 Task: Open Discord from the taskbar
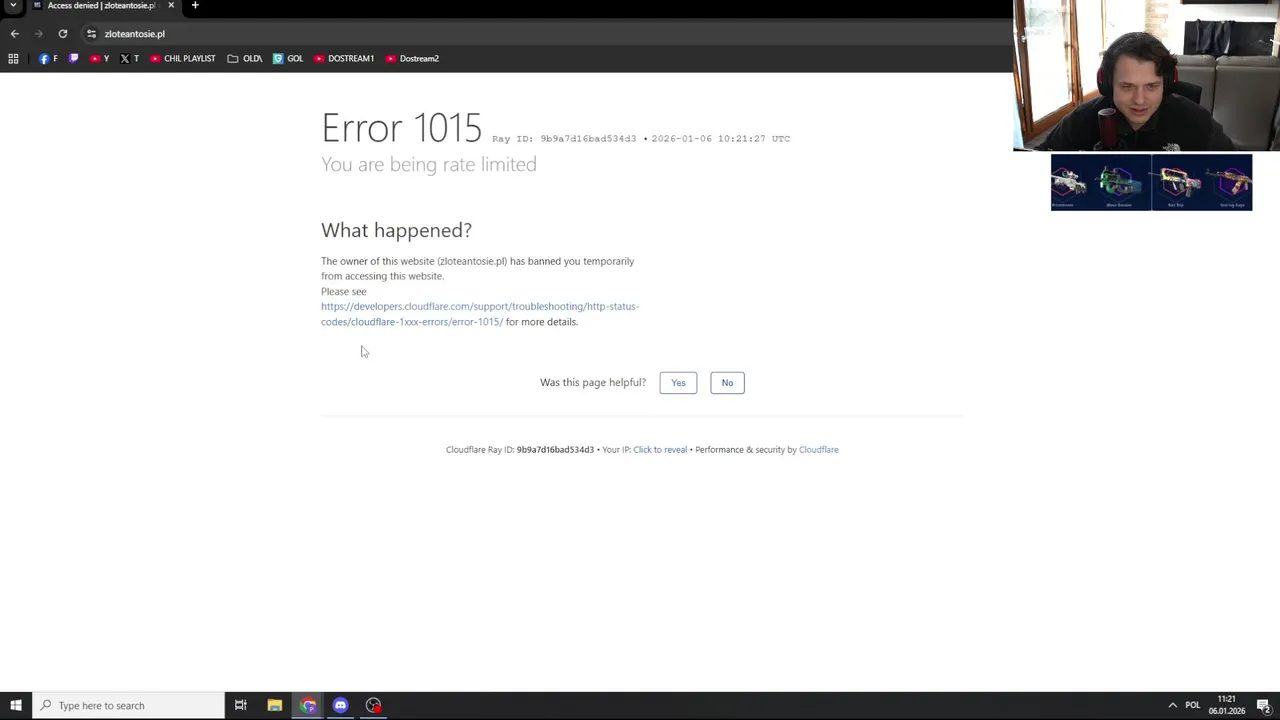tap(341, 706)
